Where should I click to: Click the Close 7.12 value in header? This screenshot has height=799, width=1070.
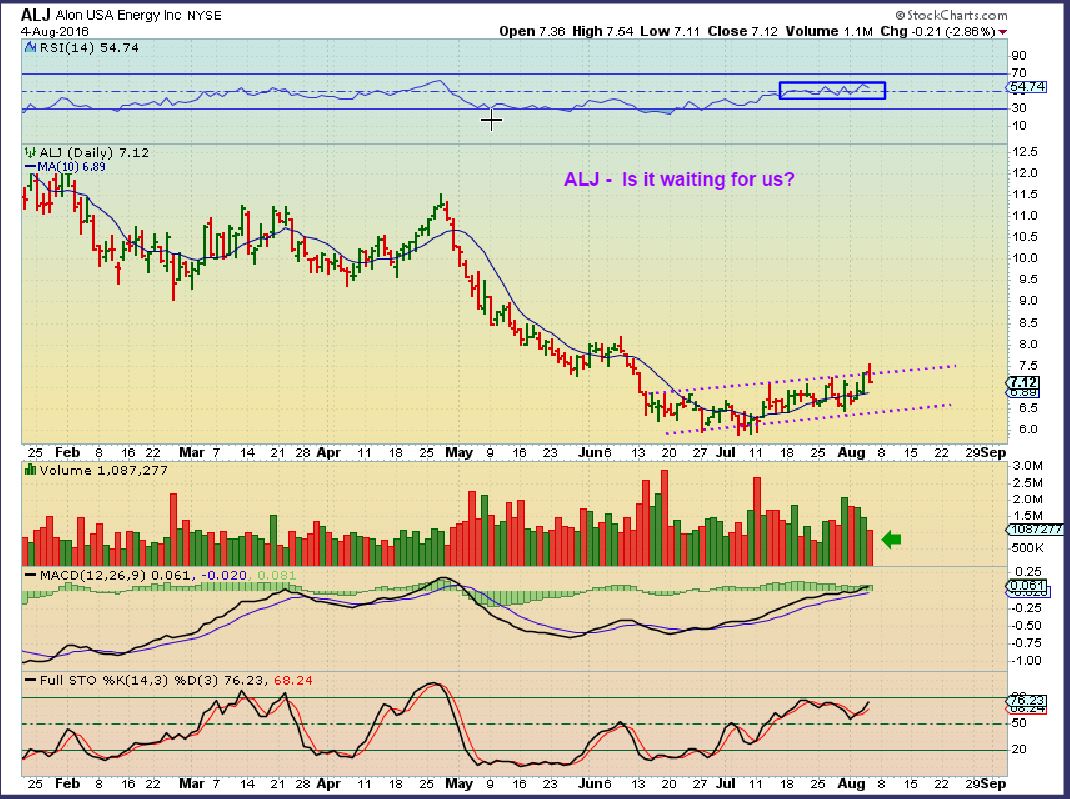[x=742, y=31]
